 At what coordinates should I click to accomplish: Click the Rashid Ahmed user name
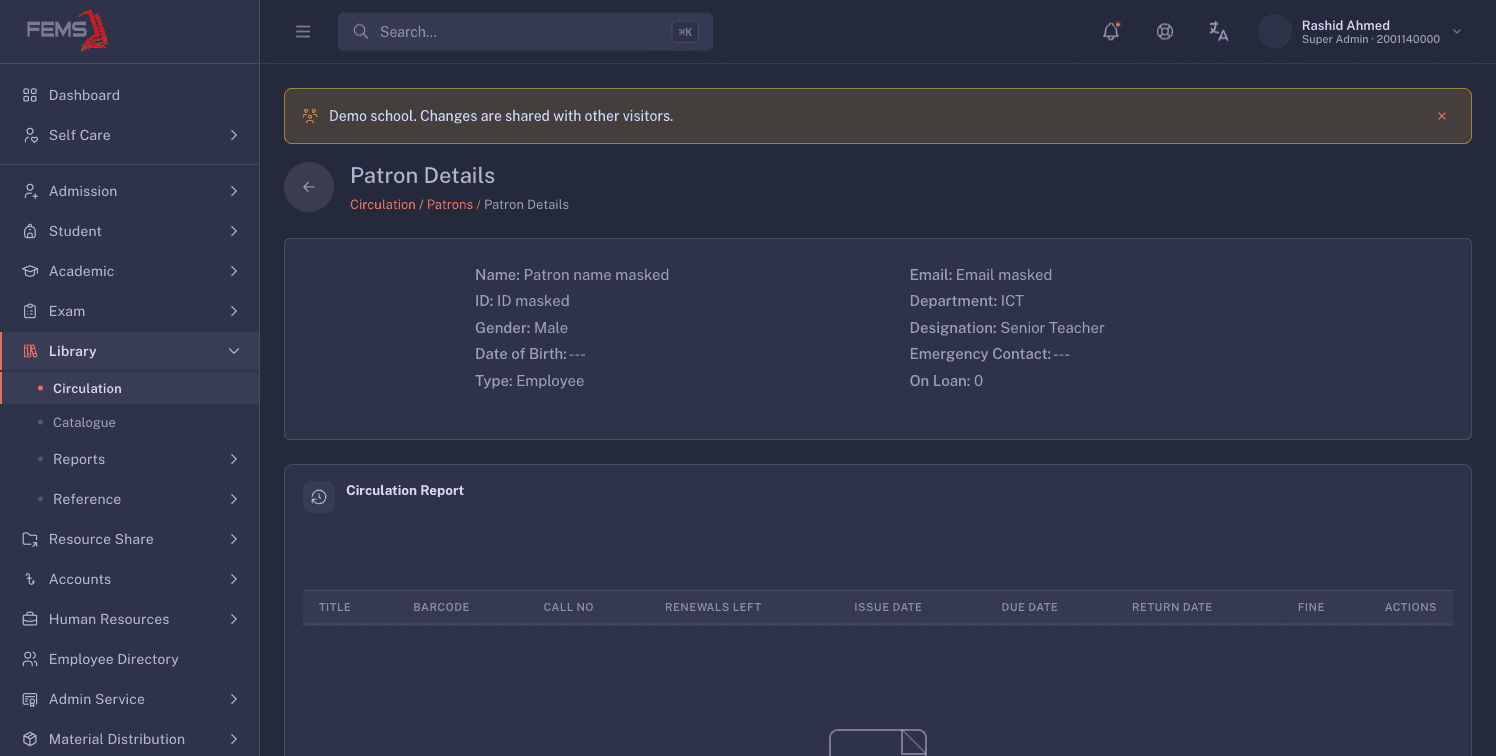click(1345, 25)
